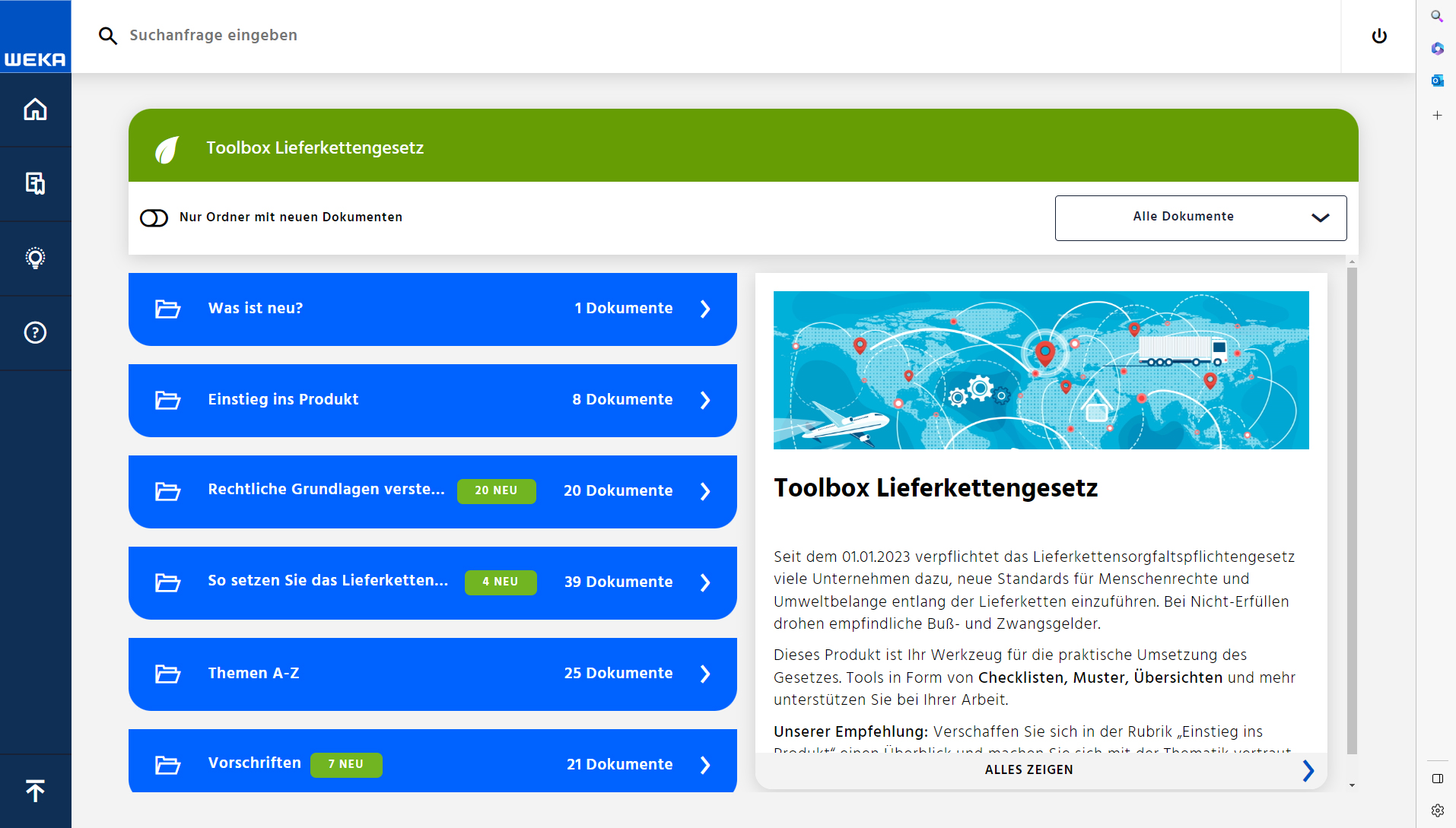Click folder icon of Rechtliche Grundlagen row
Image resolution: width=1456 pixels, height=828 pixels.
pyautogui.click(x=167, y=491)
